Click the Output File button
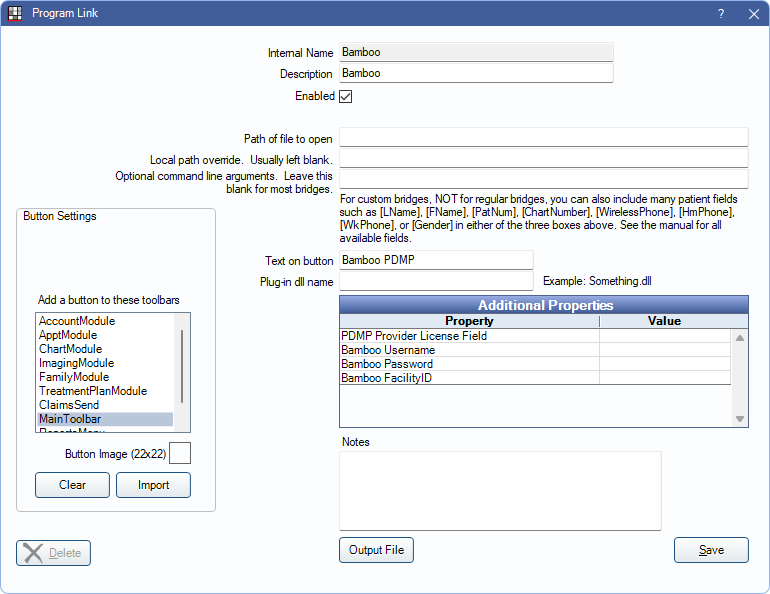Viewport: 770px width, 594px height. [x=376, y=550]
